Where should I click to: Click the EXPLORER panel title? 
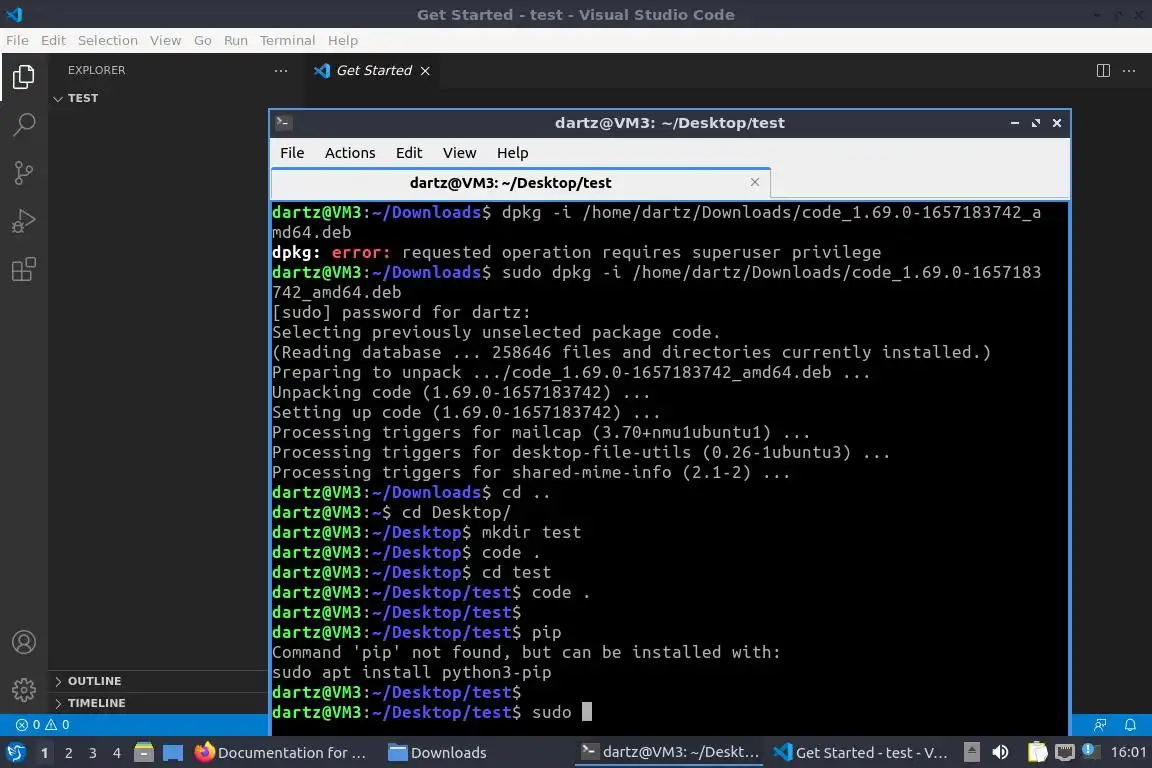pos(96,71)
